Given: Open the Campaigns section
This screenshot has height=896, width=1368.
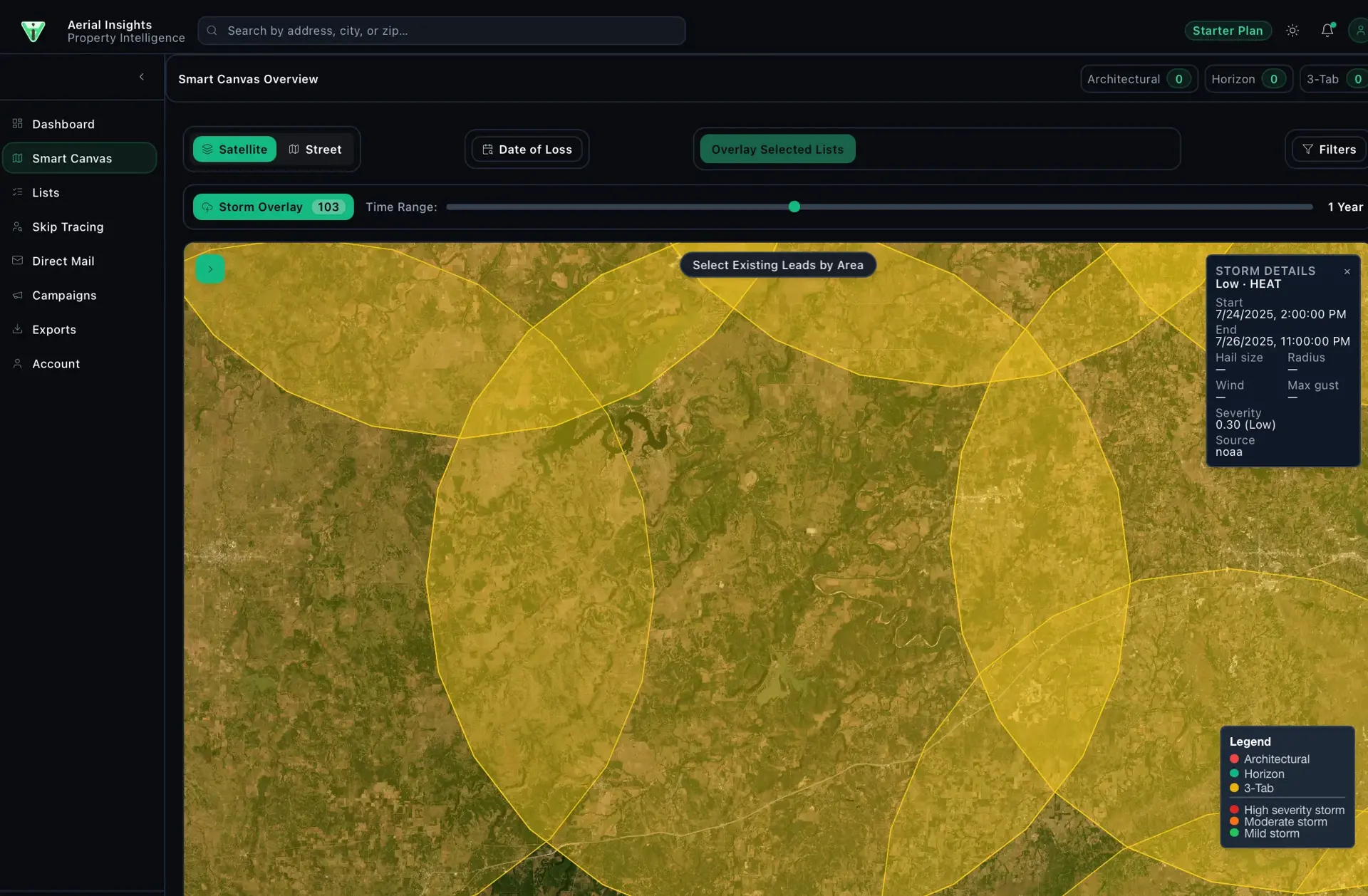Looking at the screenshot, I should click(x=80, y=295).
